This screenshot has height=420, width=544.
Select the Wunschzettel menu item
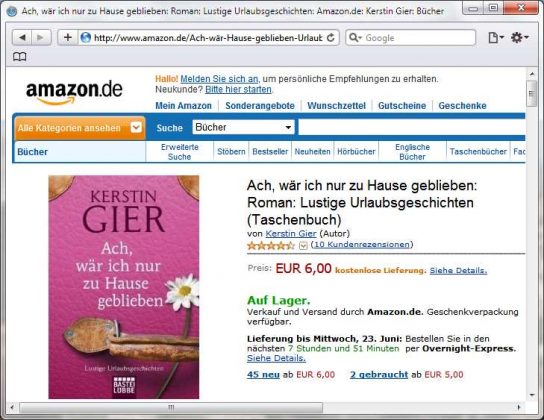pos(336,105)
